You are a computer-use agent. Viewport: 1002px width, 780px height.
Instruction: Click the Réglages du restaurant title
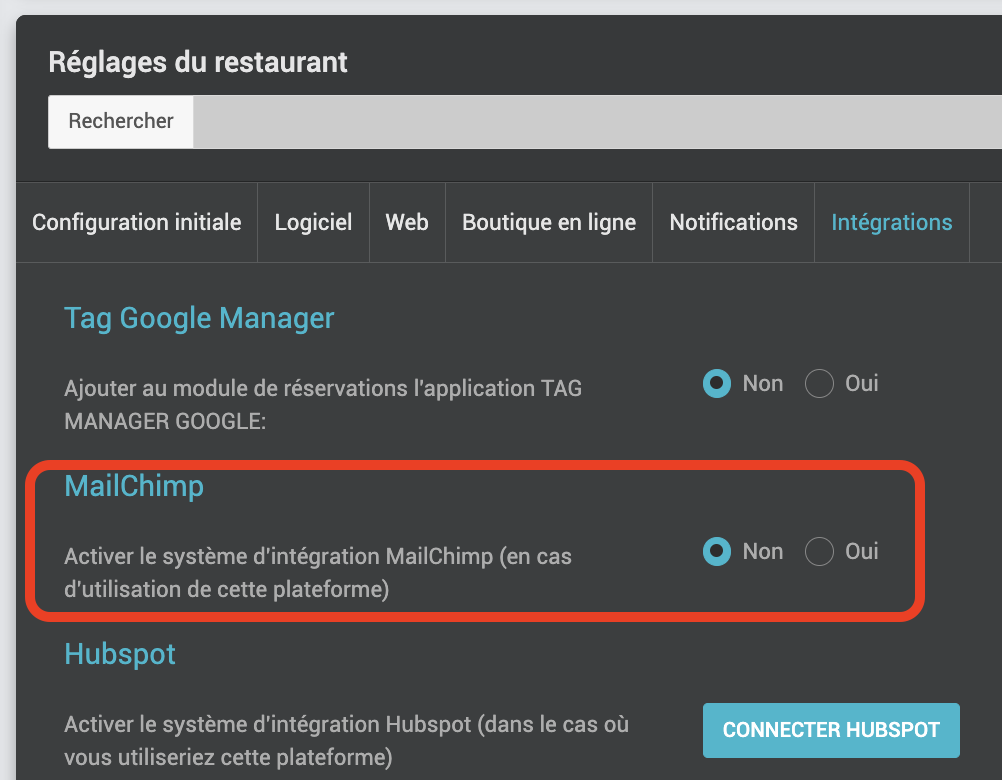point(198,63)
